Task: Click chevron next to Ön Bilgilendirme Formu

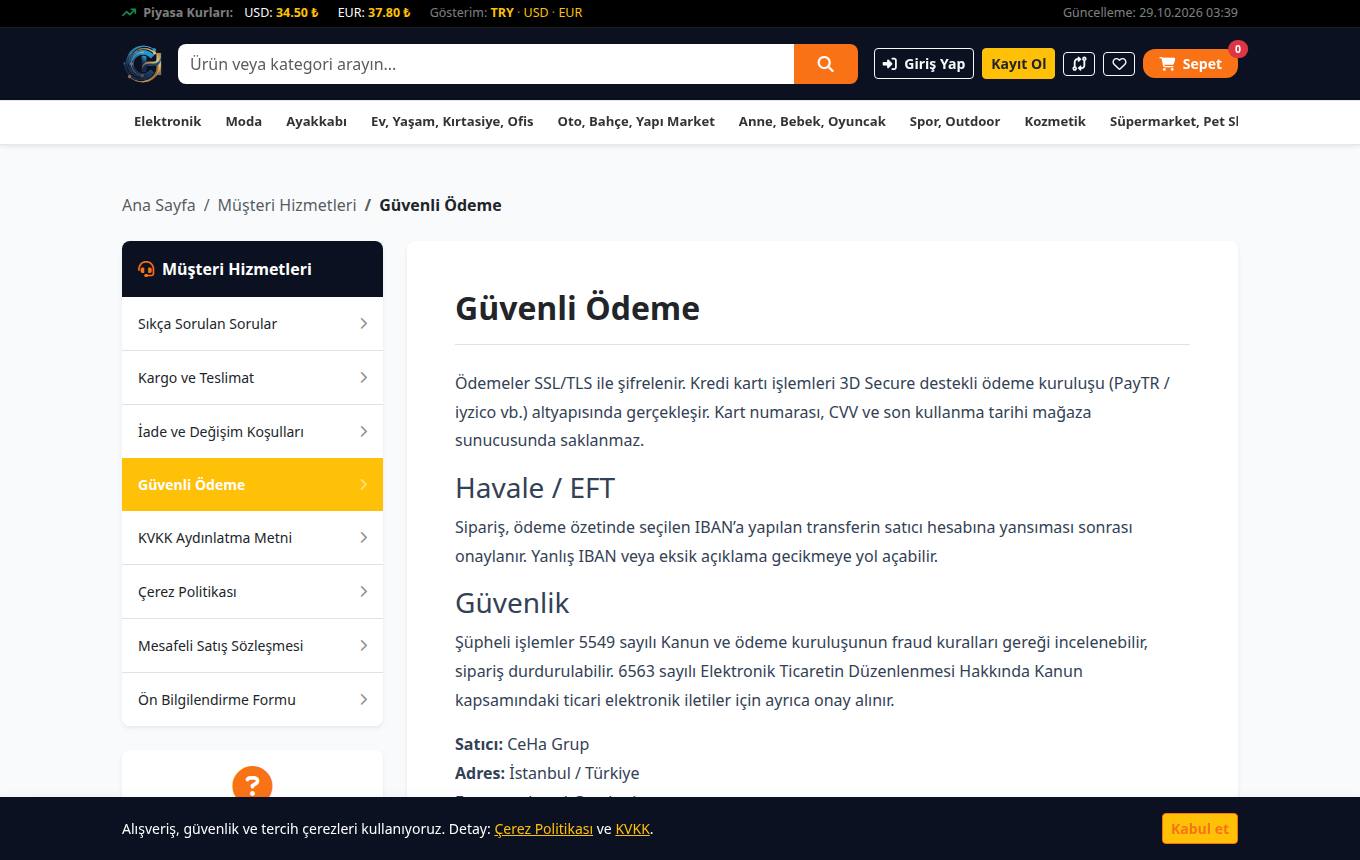Action: (363, 700)
